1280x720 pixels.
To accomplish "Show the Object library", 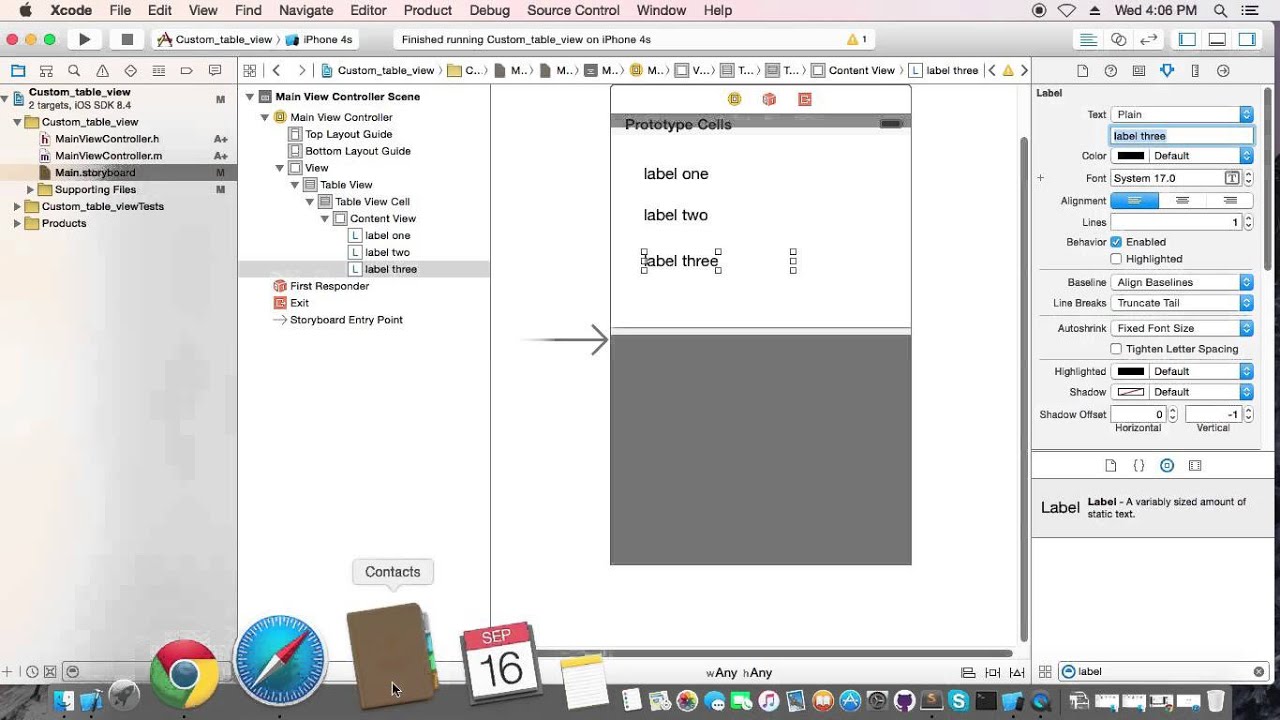I will coord(1167,466).
